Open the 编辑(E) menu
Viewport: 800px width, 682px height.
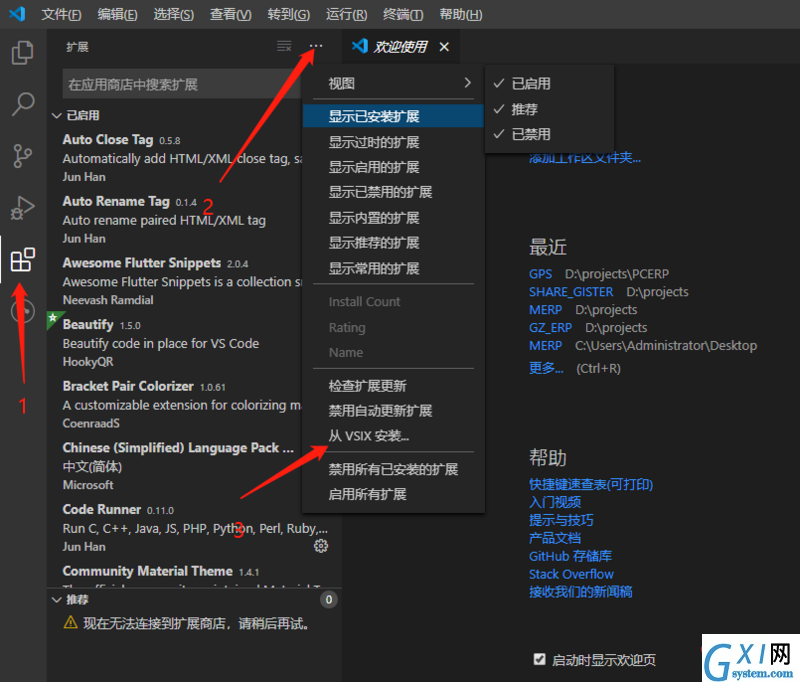pyautogui.click(x=117, y=14)
